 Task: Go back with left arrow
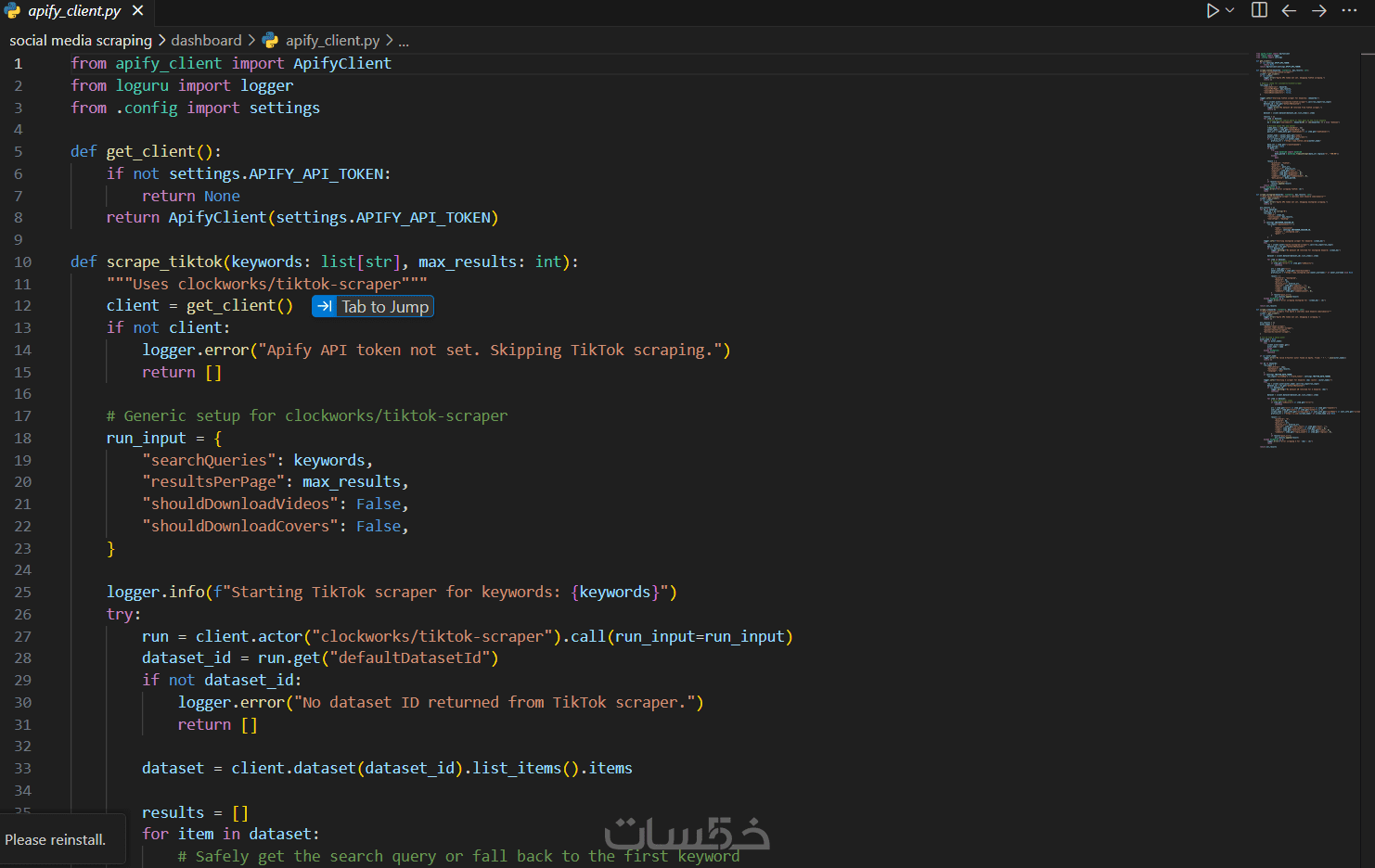pos(1289,10)
